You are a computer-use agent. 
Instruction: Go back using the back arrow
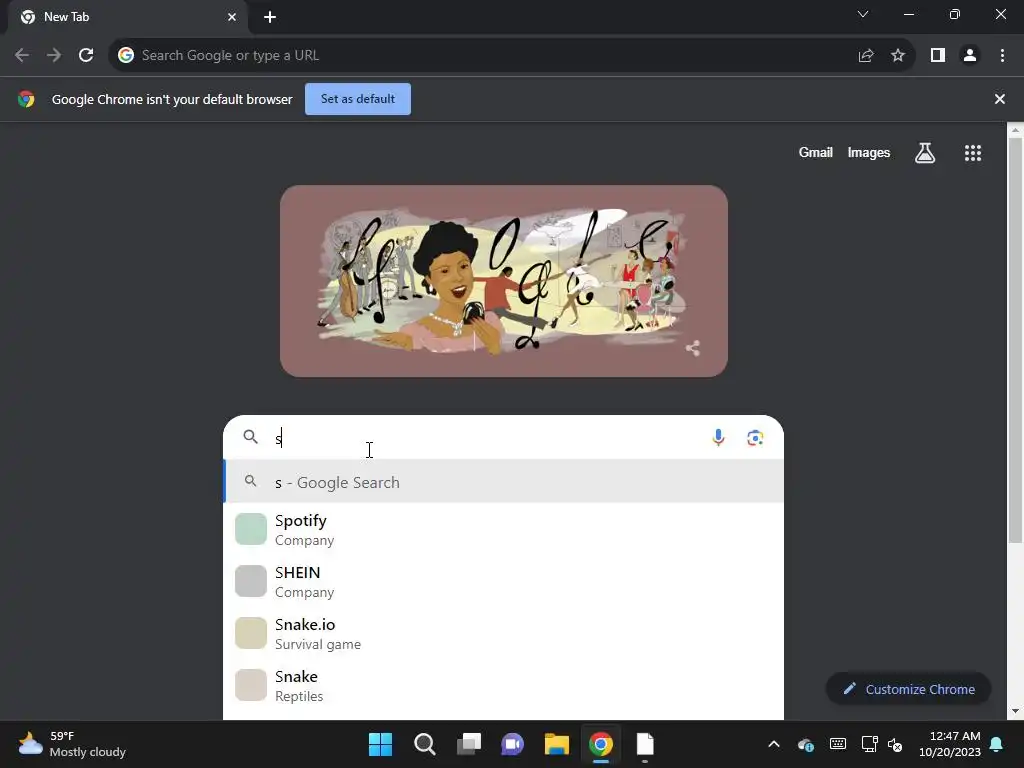click(22, 56)
